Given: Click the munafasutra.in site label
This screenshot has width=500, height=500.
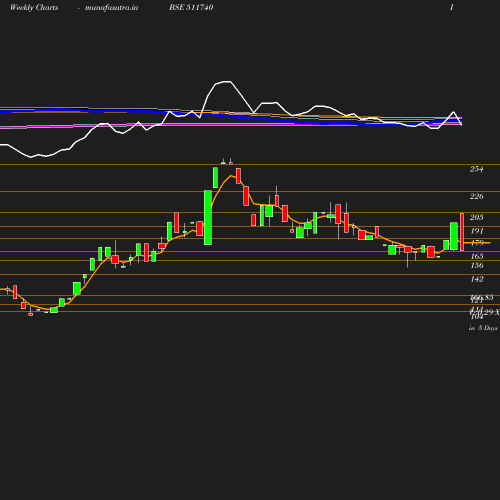Looking at the screenshot, I should [111, 8].
